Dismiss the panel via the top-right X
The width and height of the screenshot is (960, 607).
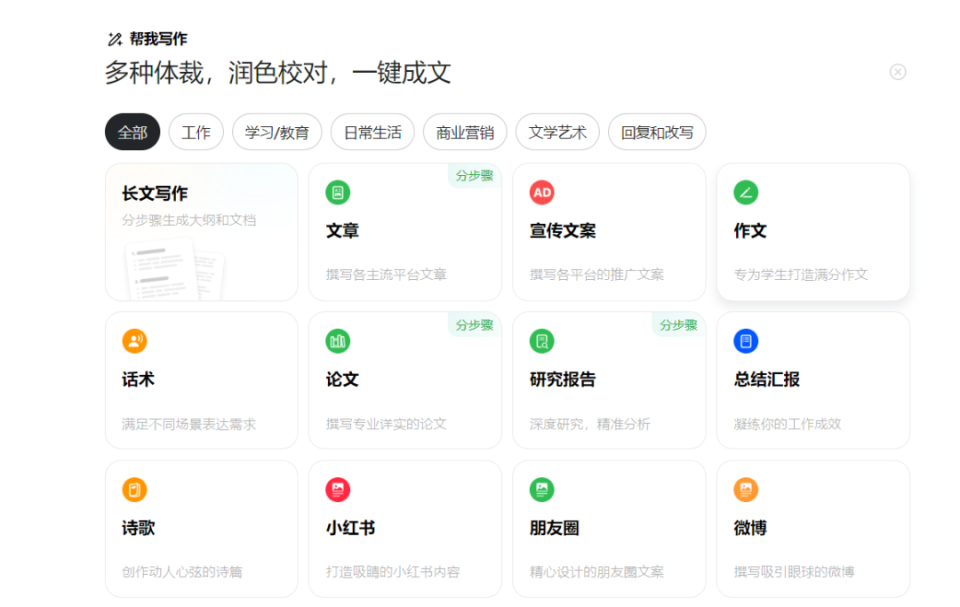897,71
